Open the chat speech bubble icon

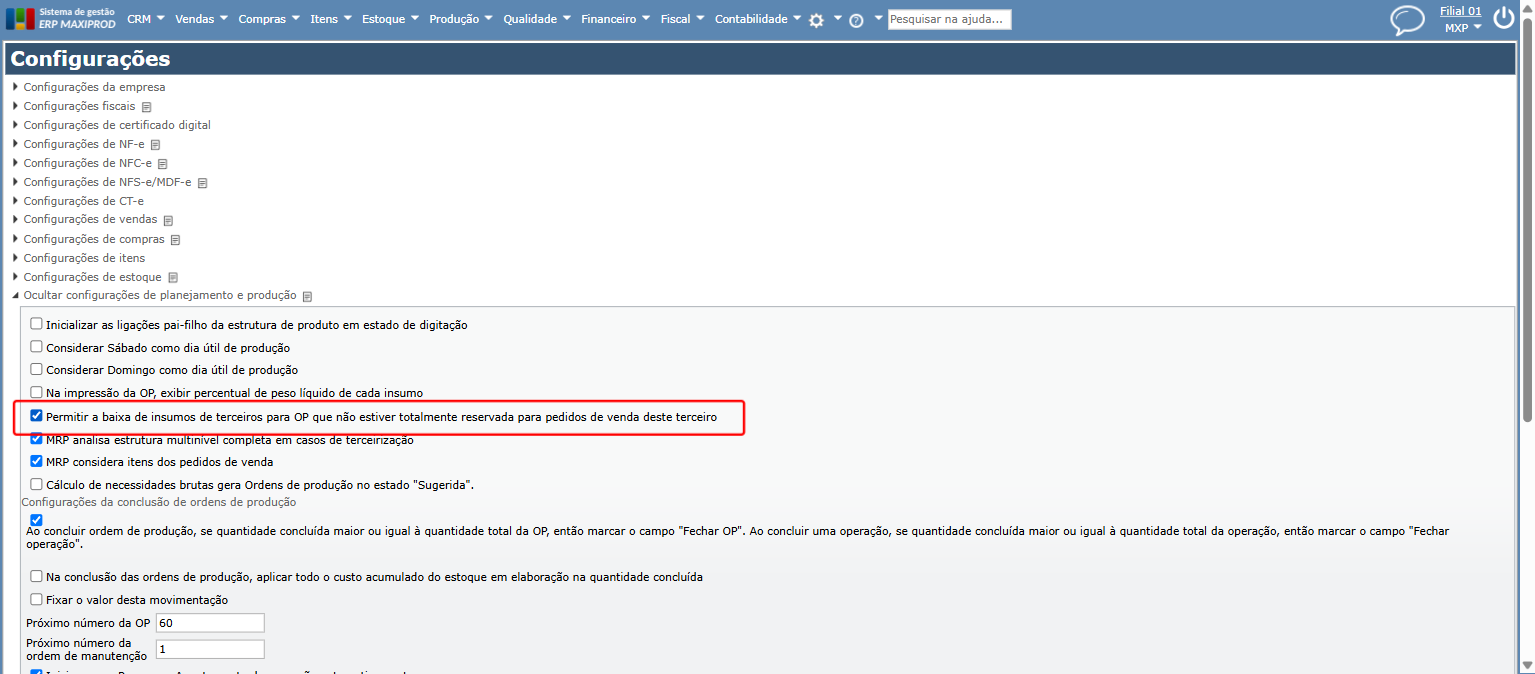pos(1407,20)
